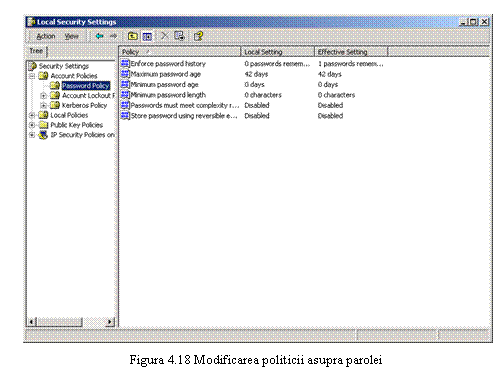
Task: Expand the Public Key Policies node
Action: (32, 125)
